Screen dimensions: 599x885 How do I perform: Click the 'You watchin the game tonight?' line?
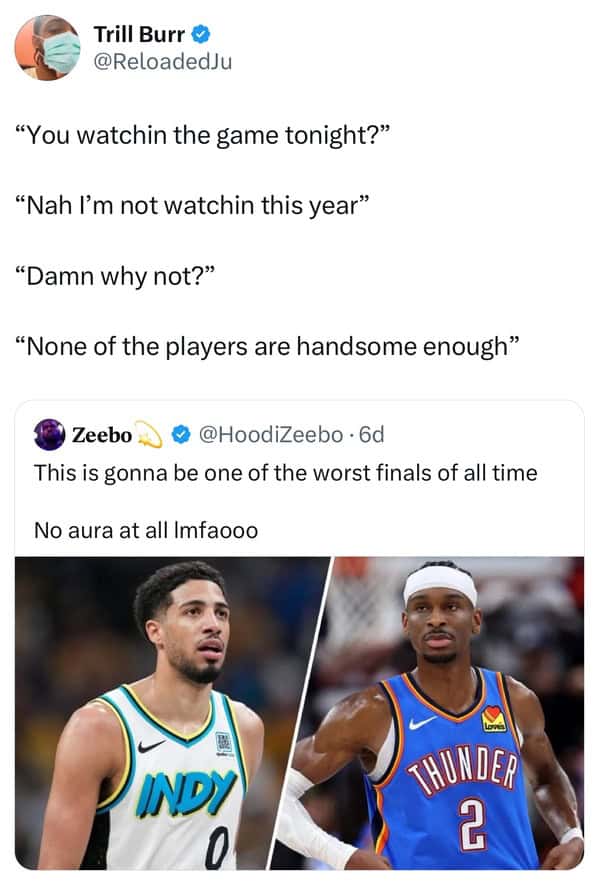click(x=203, y=135)
